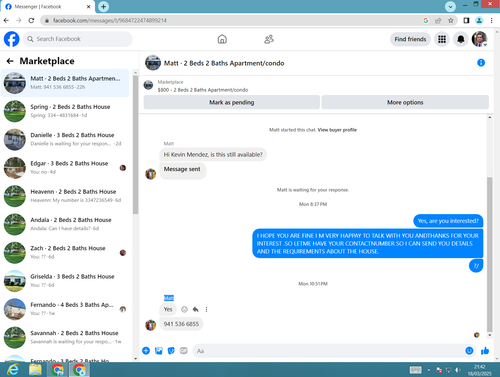Viewport: 500px width, 377px height.
Task: Click Matt's avatar beside phone number message
Action: (151, 325)
